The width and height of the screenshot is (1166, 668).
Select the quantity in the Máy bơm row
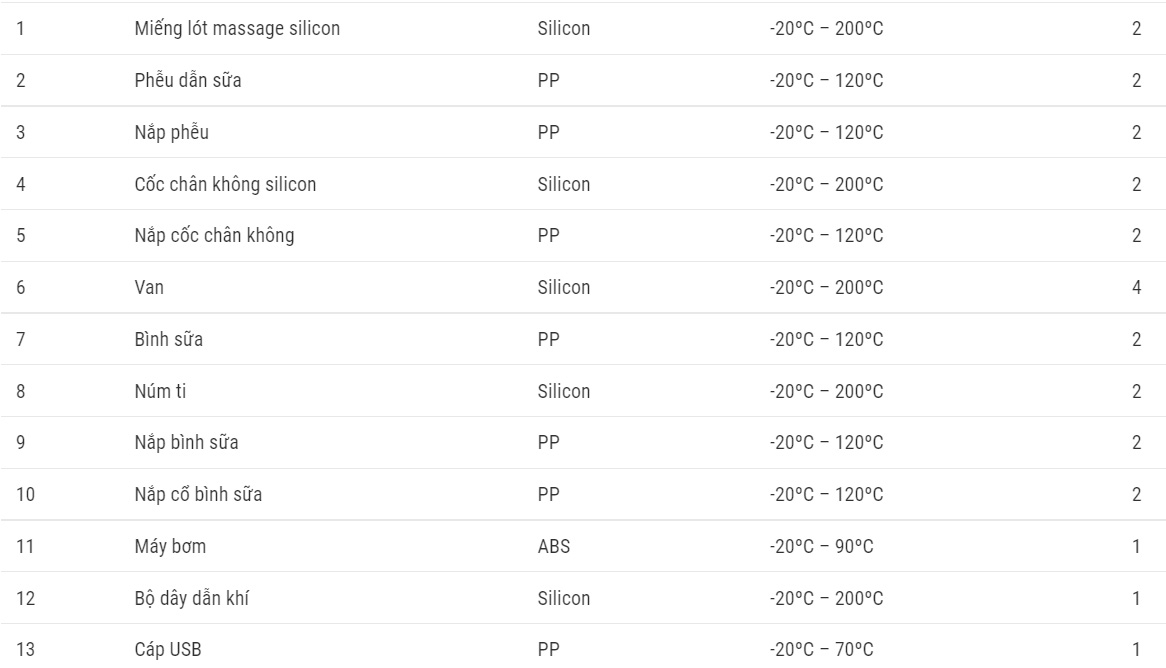tap(1136, 546)
